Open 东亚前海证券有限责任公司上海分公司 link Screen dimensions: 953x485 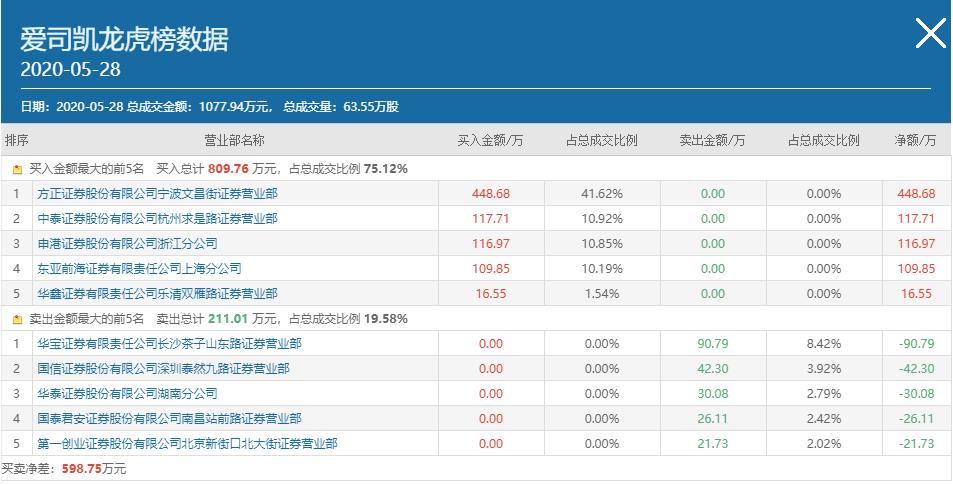(139, 269)
